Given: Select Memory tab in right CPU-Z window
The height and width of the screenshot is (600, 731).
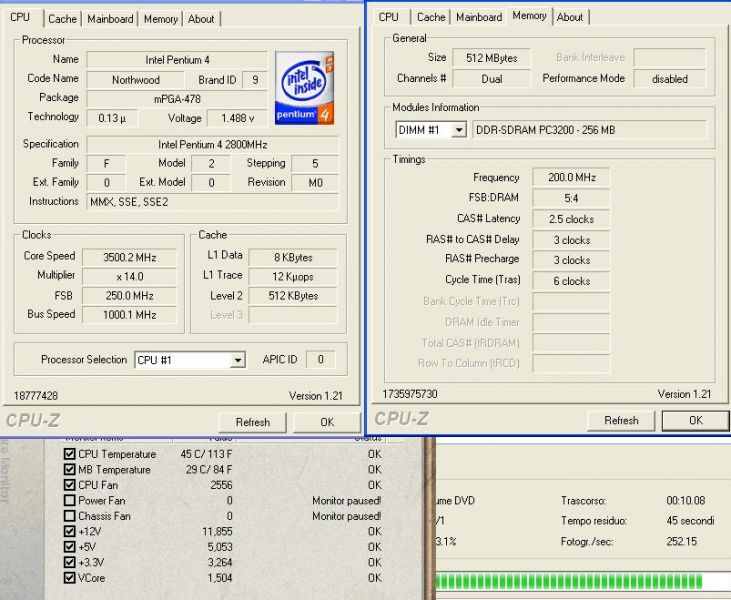Looking at the screenshot, I should pos(529,16).
